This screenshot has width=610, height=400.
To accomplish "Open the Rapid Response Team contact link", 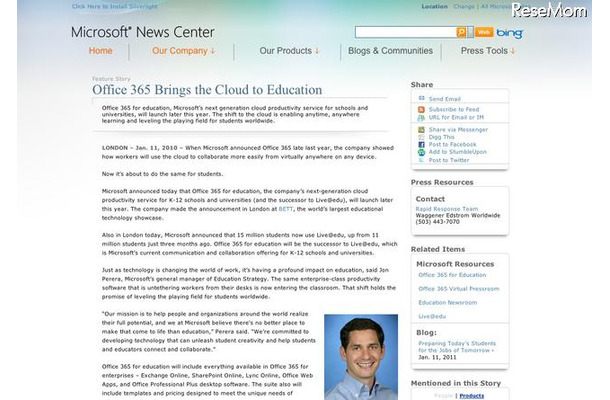I will pyautogui.click(x=447, y=209).
